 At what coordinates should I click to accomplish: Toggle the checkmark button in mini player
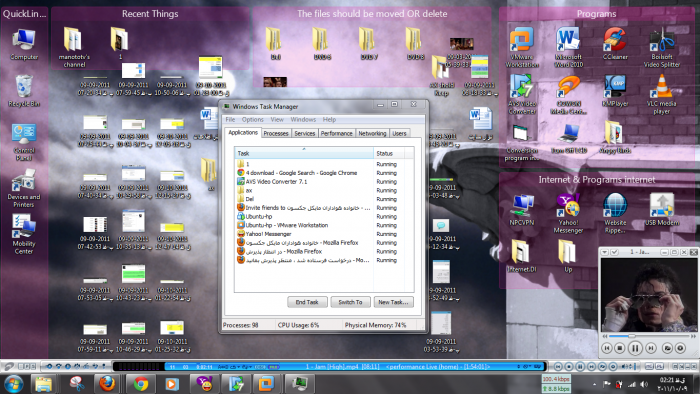point(614,253)
